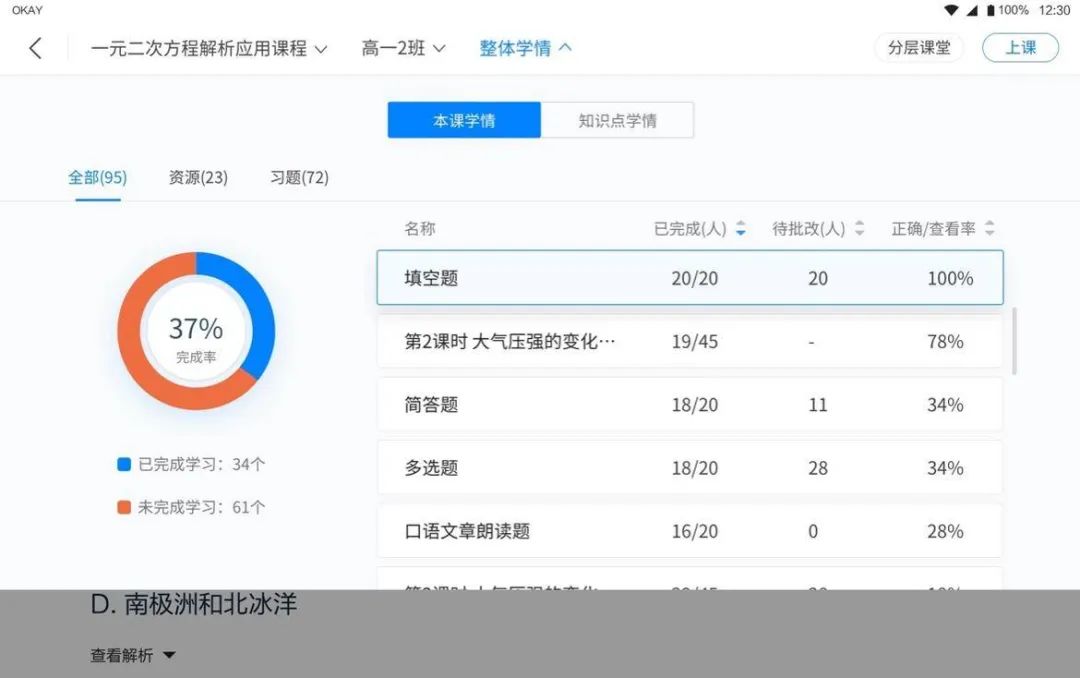This screenshot has width=1080, height=678.
Task: Click the blue 已完成学习 legend square
Action: point(124,464)
